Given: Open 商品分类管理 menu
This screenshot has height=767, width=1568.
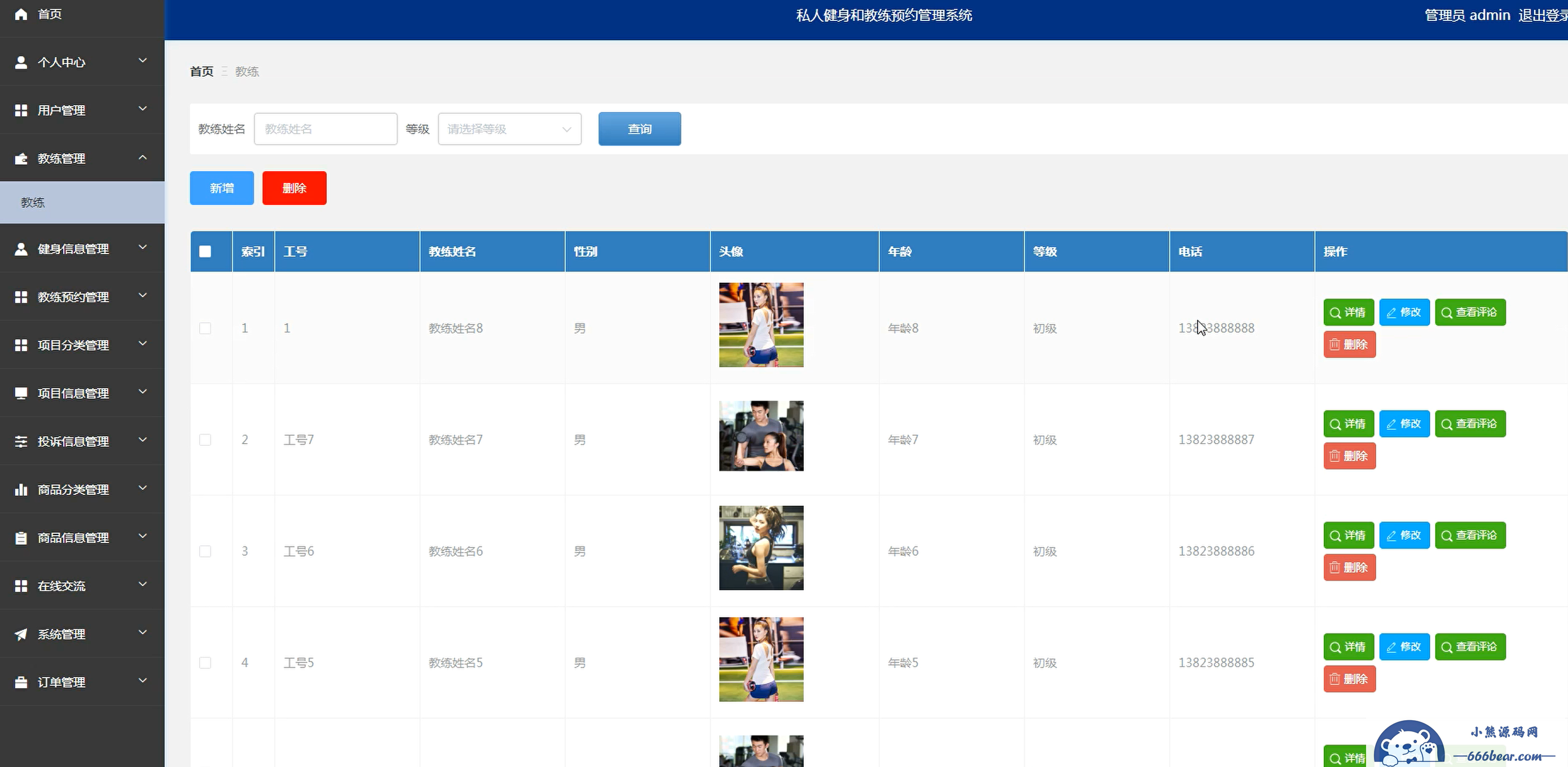Looking at the screenshot, I should click(x=82, y=489).
